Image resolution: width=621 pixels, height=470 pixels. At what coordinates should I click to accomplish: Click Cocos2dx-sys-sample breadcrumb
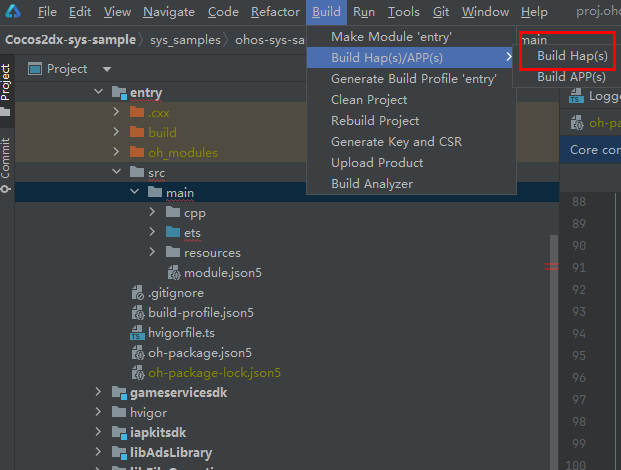(x=70, y=40)
